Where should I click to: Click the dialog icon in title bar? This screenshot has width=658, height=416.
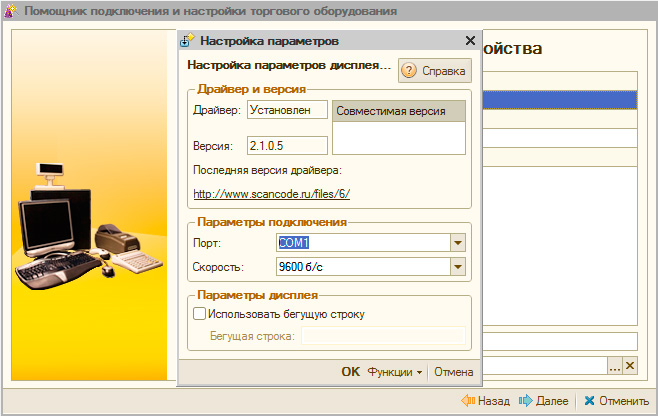[x=187, y=41]
